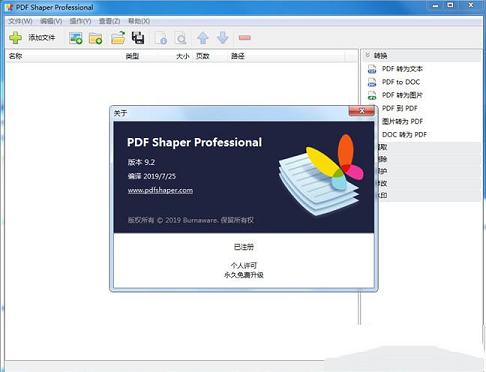Click the 编译 2019/7/25 build date text
486x372 pixels.
tap(152, 176)
